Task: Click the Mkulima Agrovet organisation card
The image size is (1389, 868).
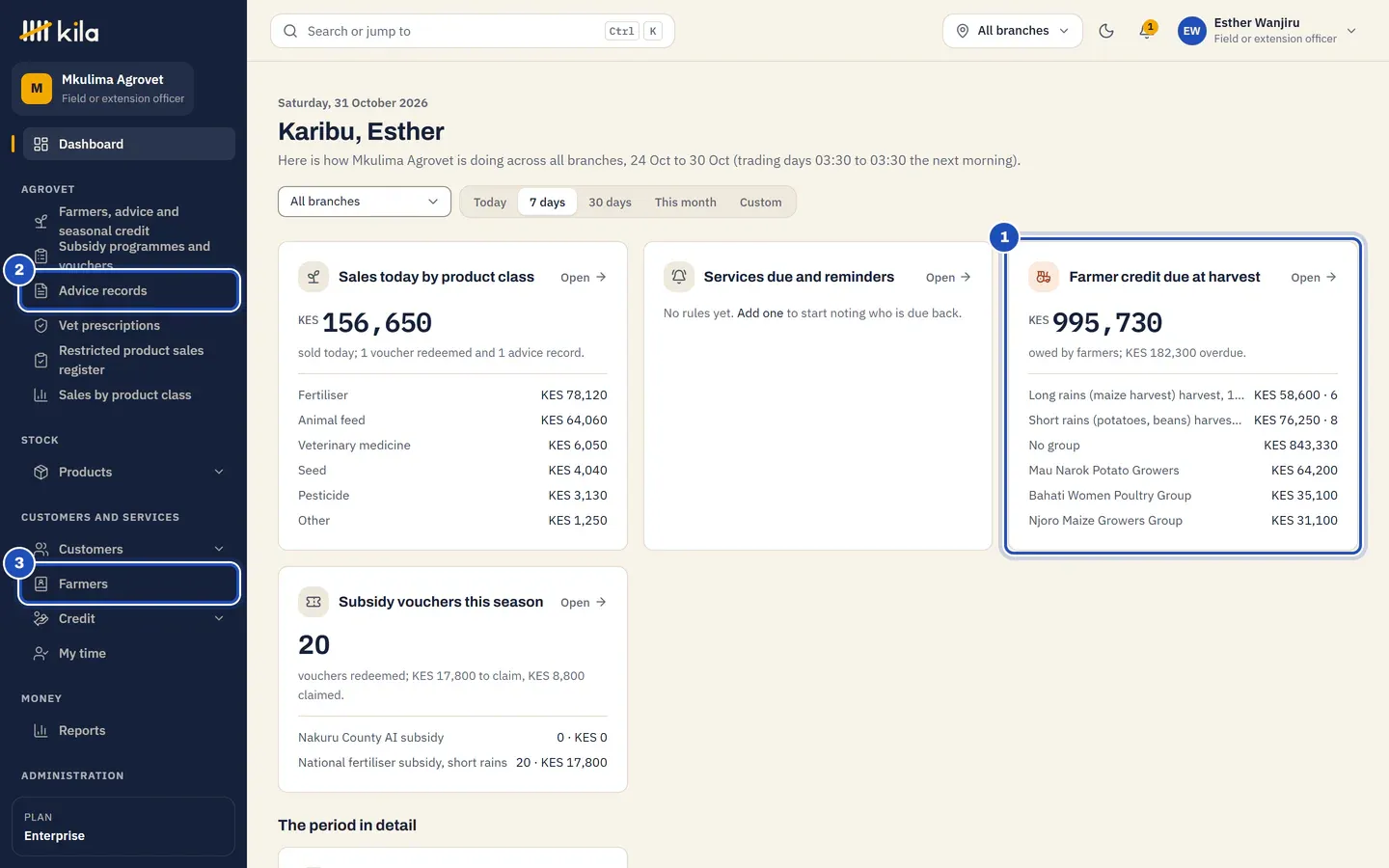Action: (103, 89)
